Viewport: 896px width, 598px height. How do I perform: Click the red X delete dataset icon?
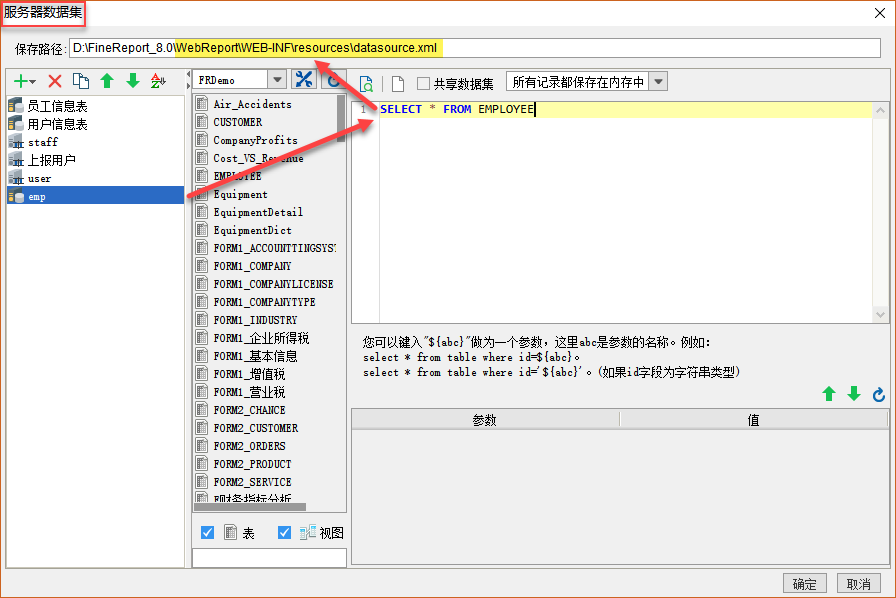55,81
